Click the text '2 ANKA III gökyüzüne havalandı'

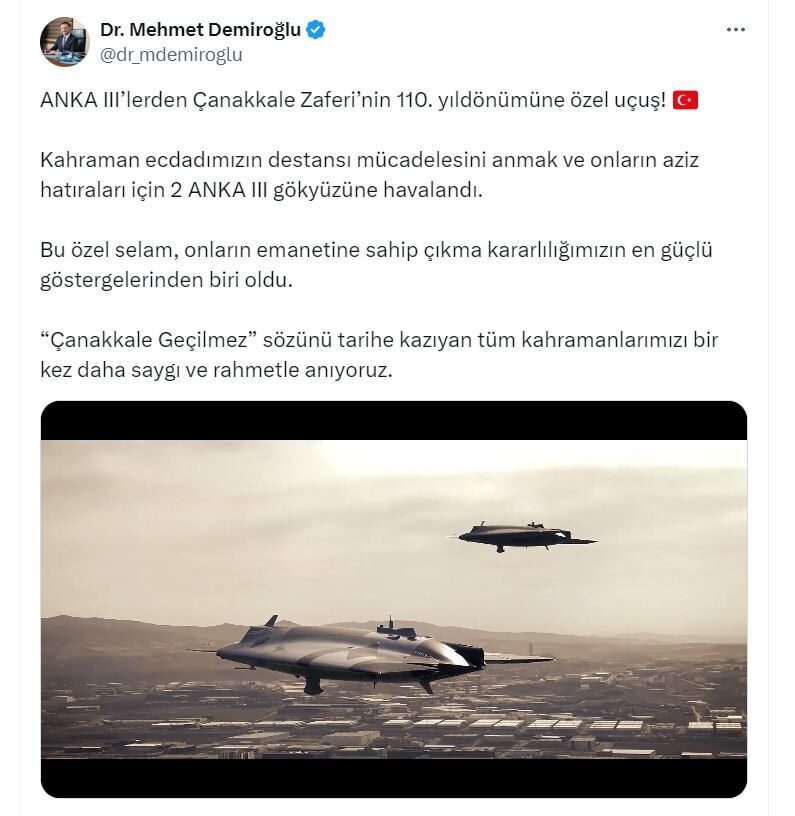coord(327,190)
